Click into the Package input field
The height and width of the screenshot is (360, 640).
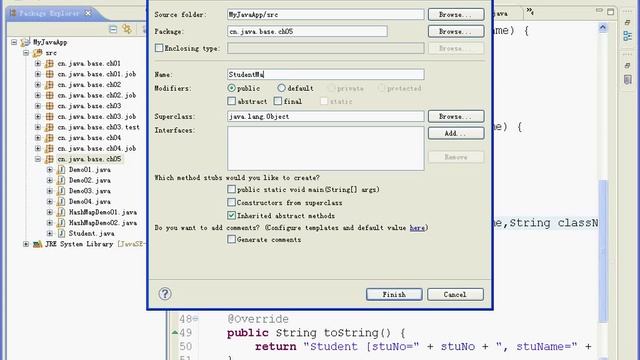(x=307, y=31)
